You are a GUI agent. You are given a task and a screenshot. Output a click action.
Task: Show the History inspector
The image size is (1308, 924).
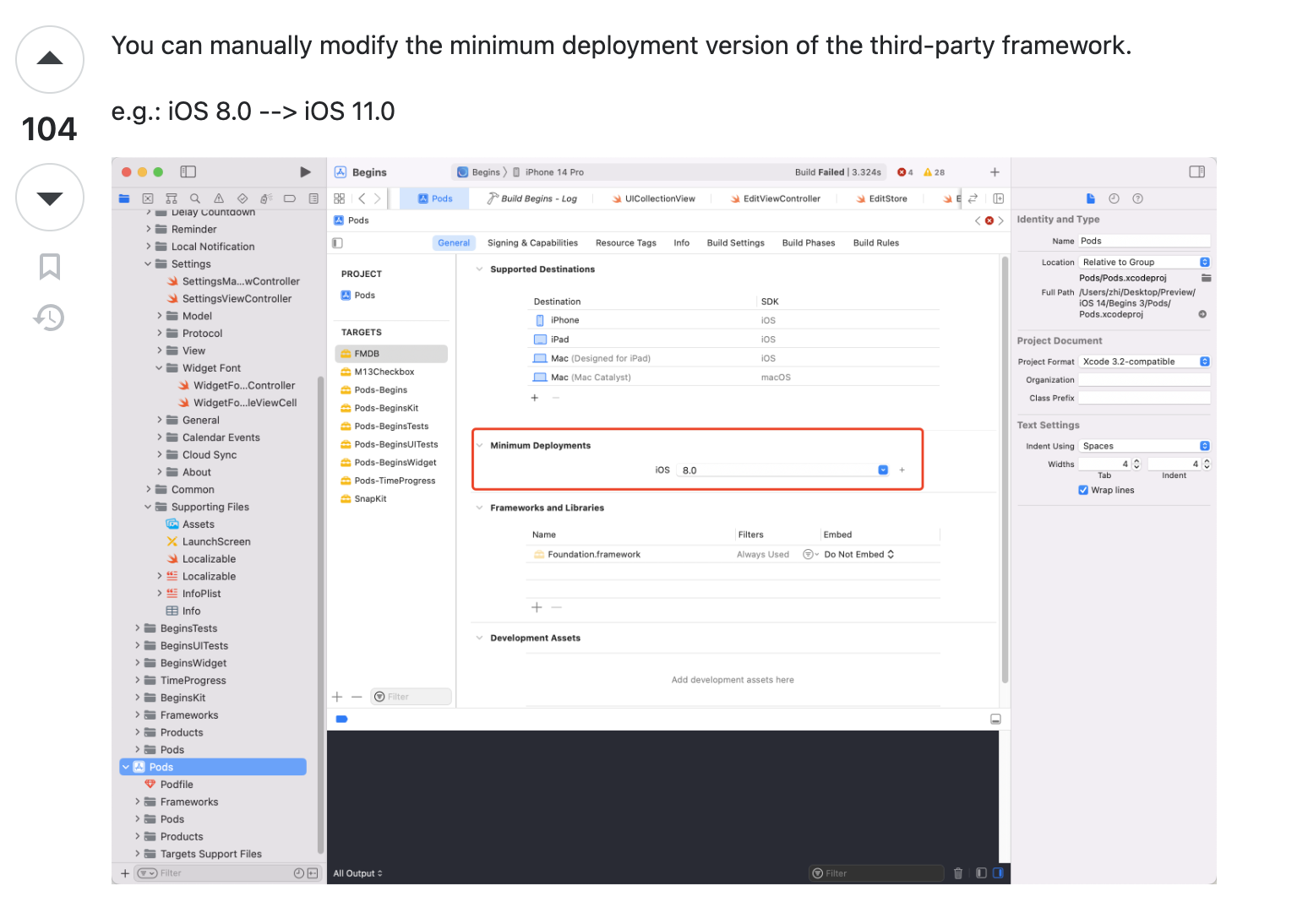tap(1114, 198)
